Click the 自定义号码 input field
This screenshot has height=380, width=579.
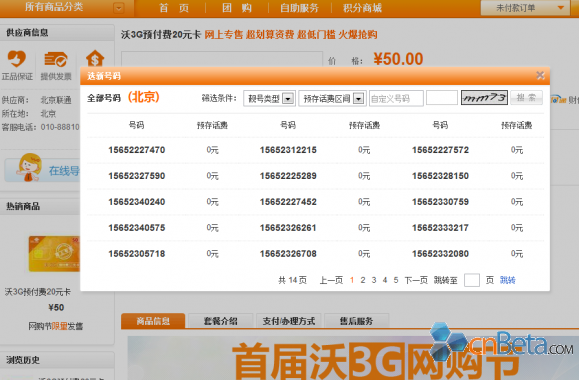(396, 99)
